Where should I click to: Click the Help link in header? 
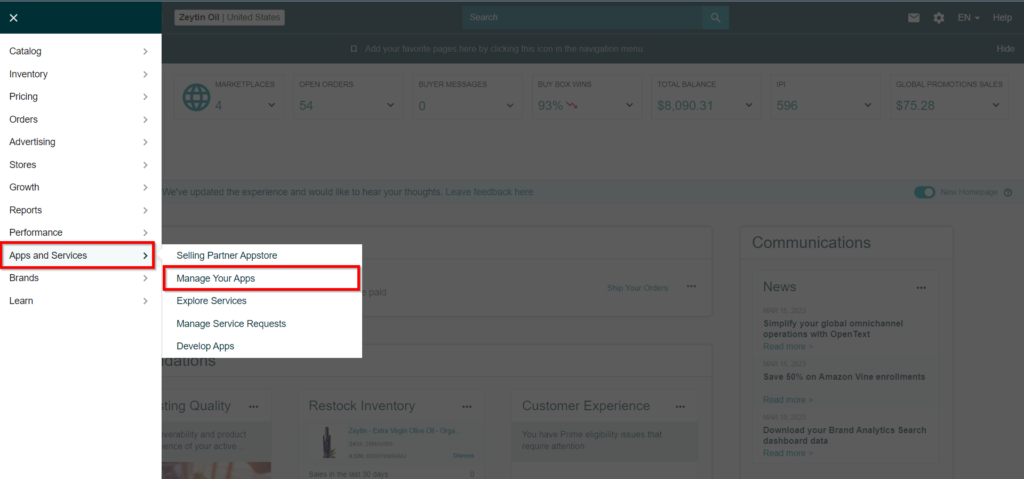(x=1002, y=18)
